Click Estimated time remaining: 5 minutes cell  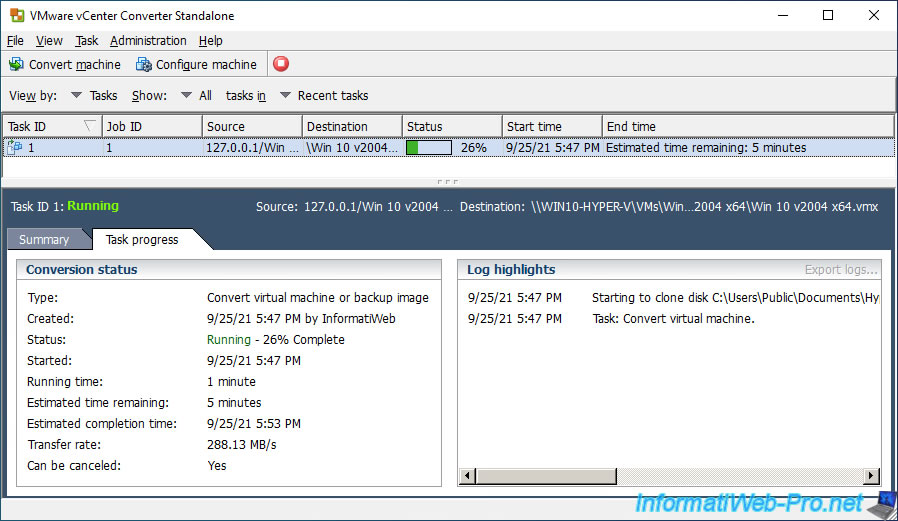click(706, 148)
